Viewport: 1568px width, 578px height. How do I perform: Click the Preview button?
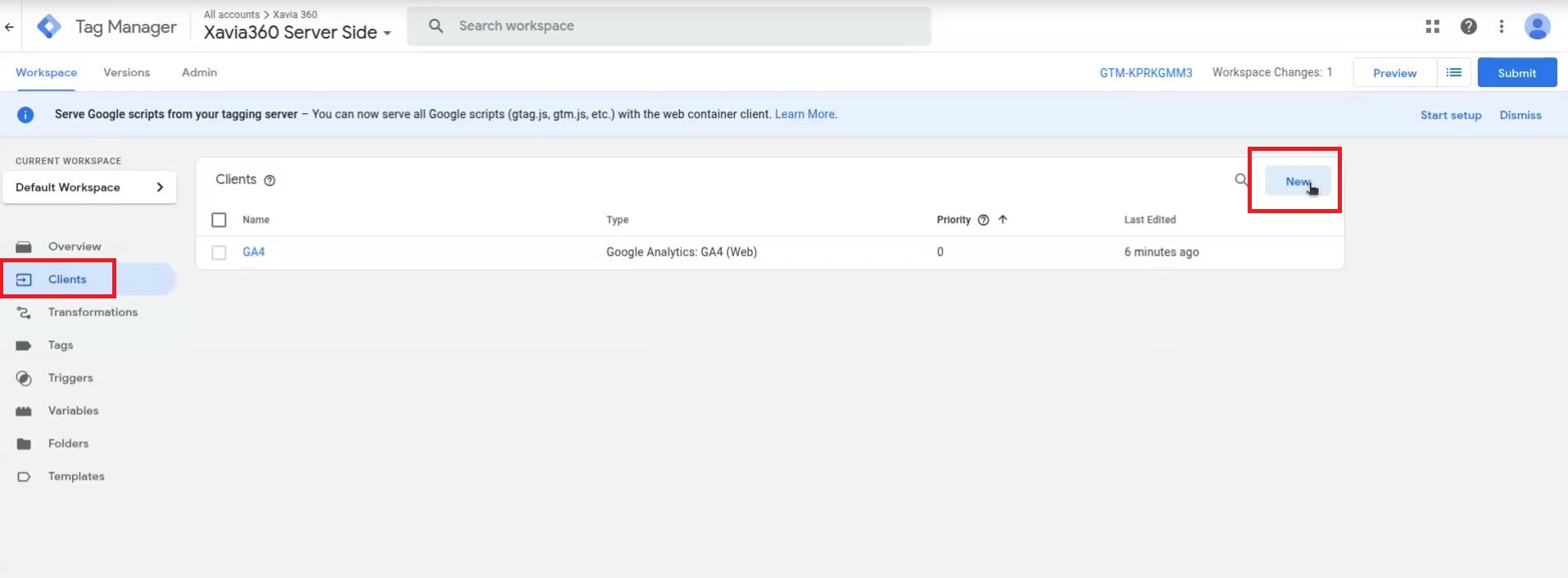(x=1394, y=73)
